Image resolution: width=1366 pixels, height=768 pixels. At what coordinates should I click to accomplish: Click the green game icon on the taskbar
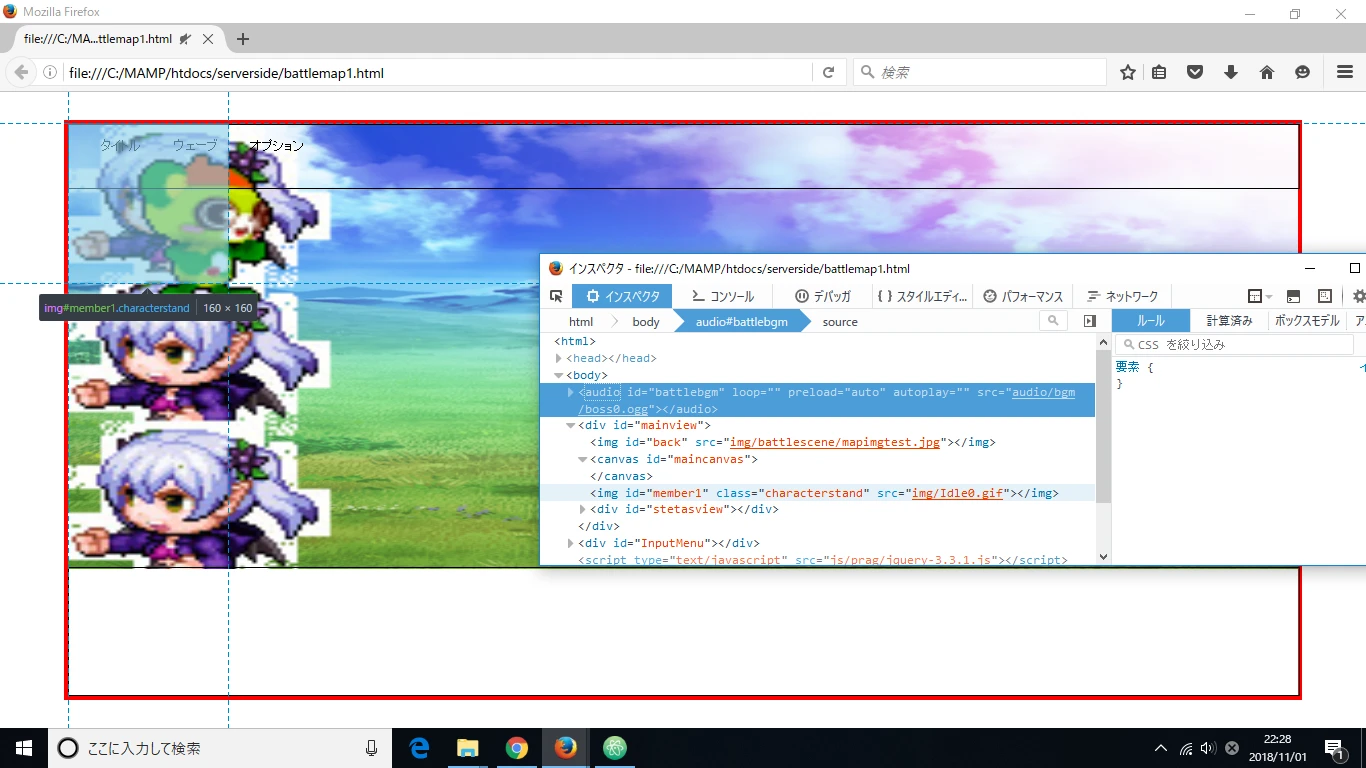(x=614, y=747)
